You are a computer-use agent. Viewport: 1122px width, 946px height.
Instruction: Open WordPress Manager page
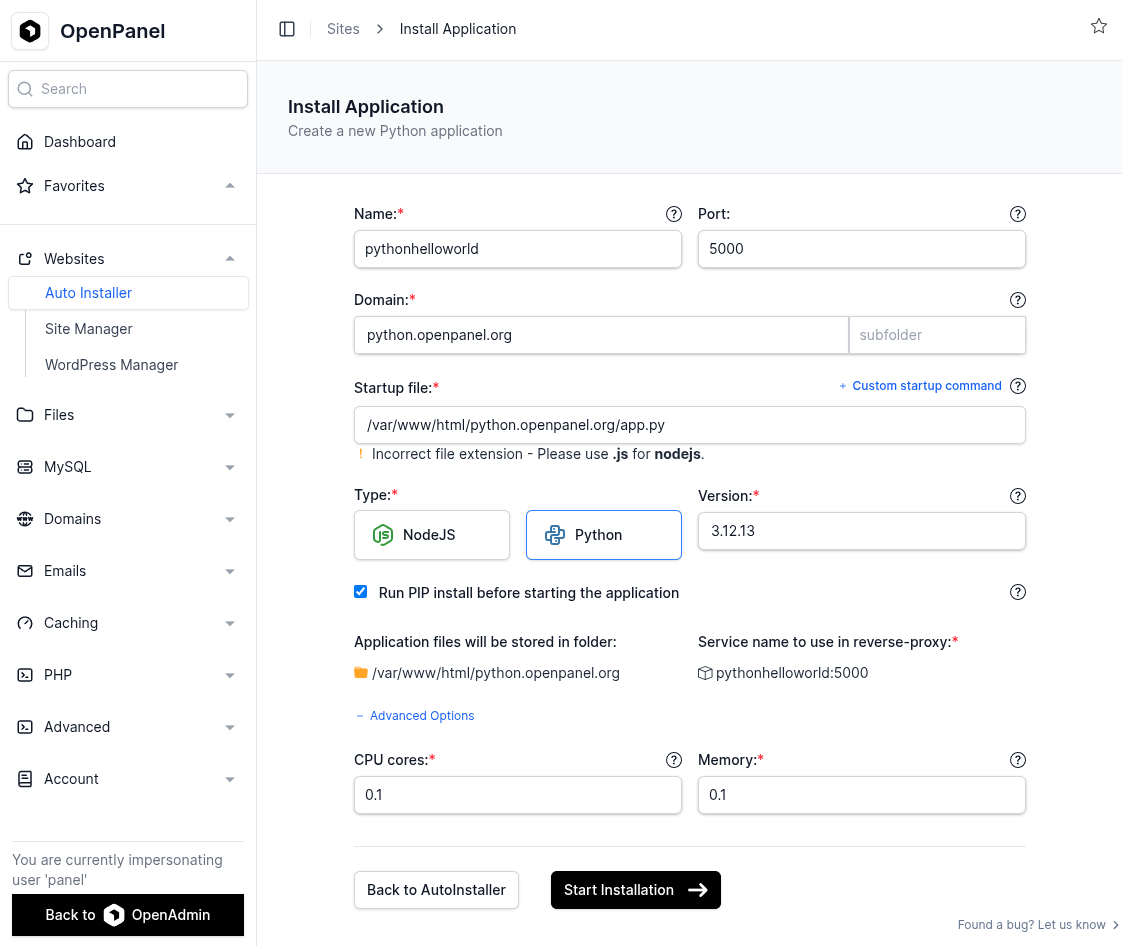[112, 365]
